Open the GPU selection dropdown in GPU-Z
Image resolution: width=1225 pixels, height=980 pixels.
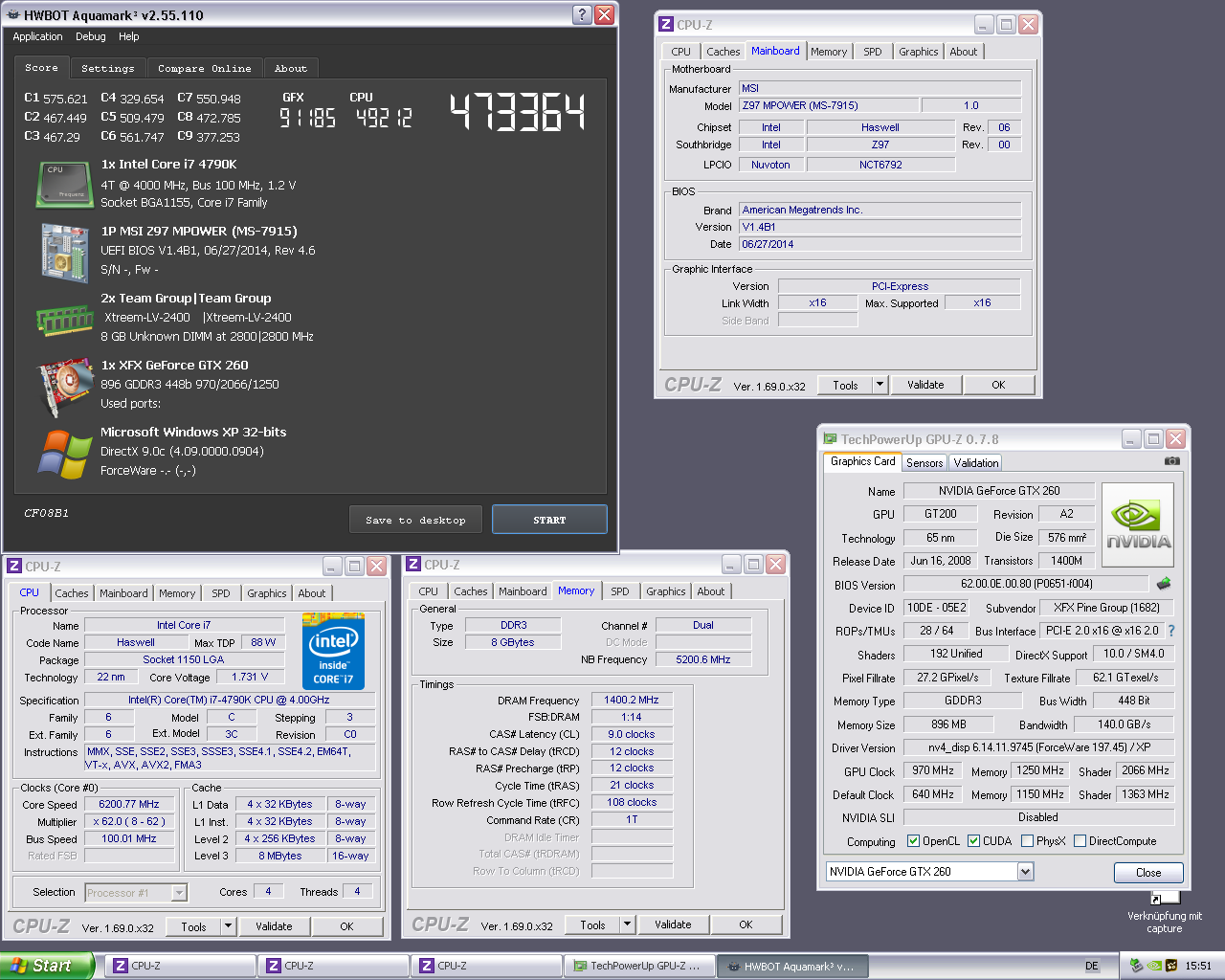(x=1025, y=872)
